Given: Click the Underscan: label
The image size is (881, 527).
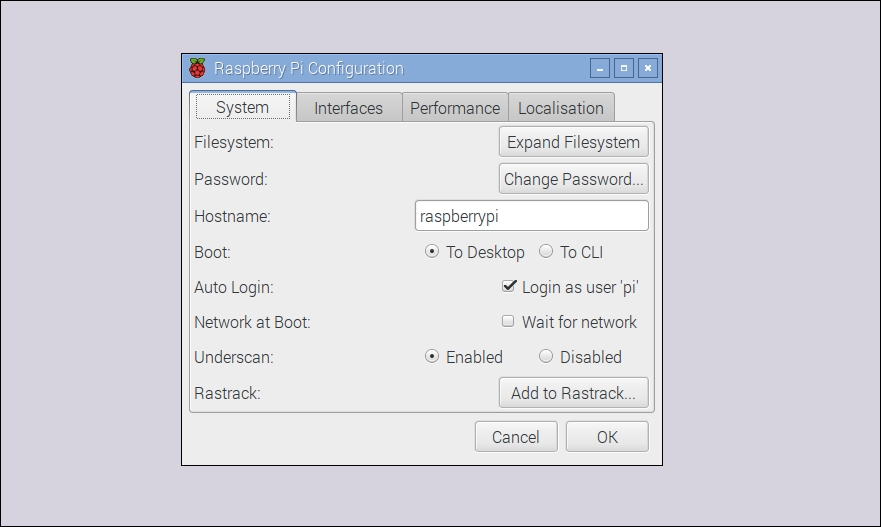Looking at the screenshot, I should click(234, 357).
